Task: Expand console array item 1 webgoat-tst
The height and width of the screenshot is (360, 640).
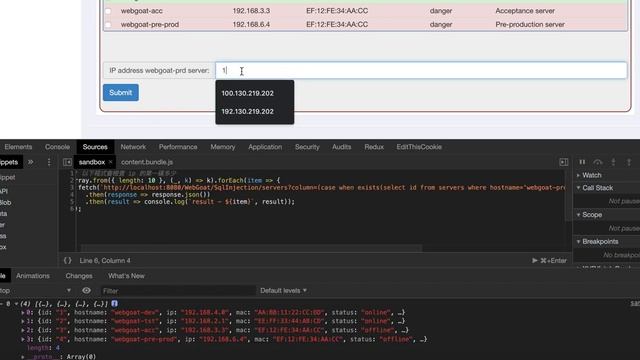Action: click(23, 321)
